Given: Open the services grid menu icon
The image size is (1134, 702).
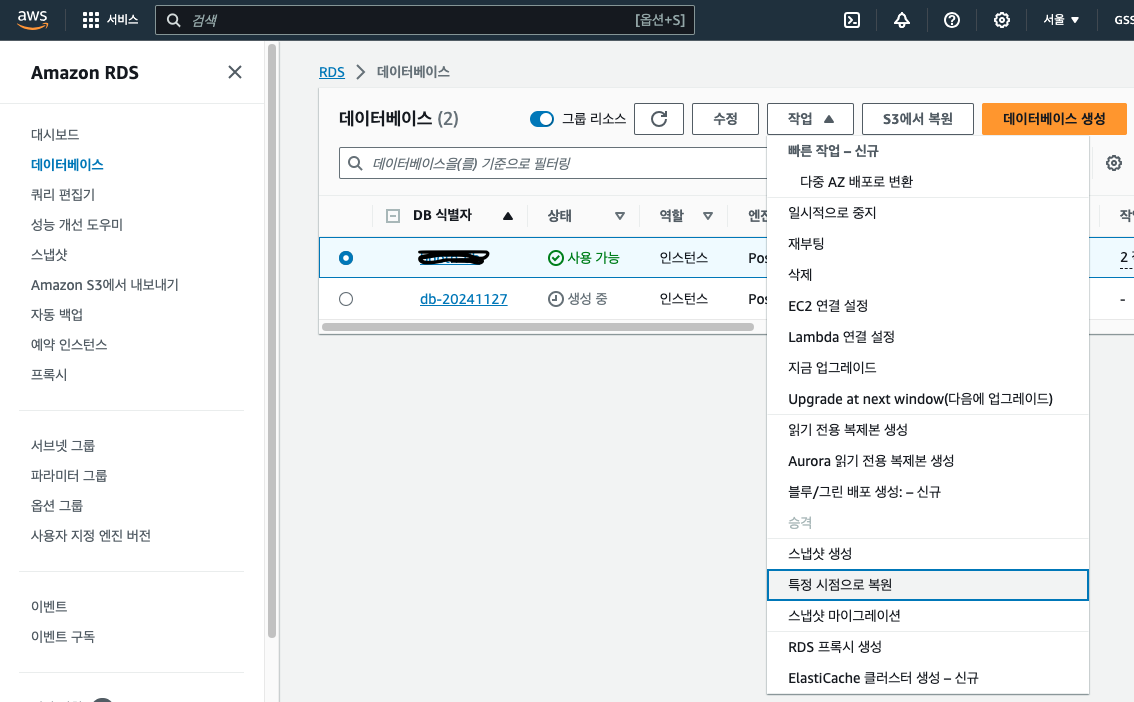Looking at the screenshot, I should (90, 20).
